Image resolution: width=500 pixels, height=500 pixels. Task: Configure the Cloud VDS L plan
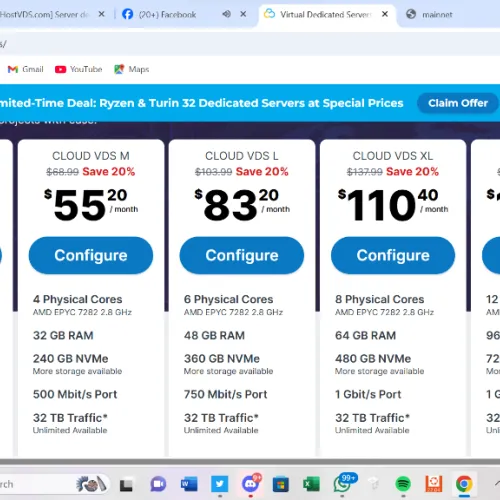(x=242, y=255)
